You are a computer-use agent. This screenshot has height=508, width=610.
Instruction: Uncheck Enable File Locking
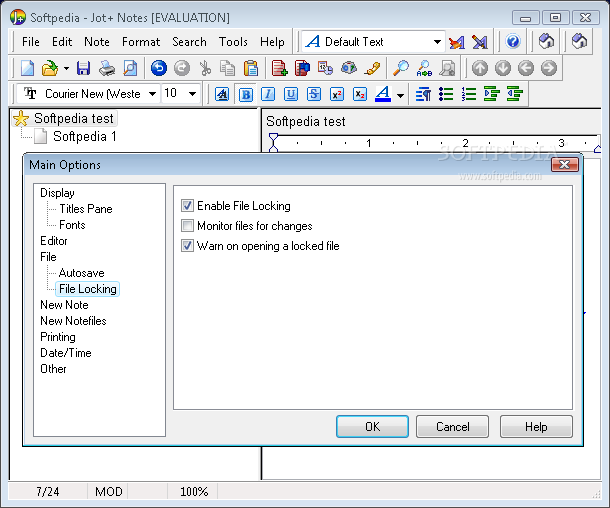tap(187, 205)
